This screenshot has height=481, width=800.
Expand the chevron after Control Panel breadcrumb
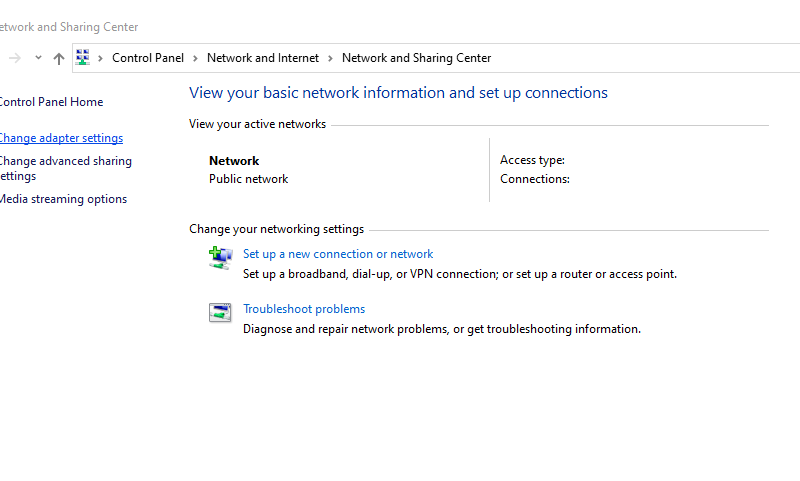(x=195, y=58)
